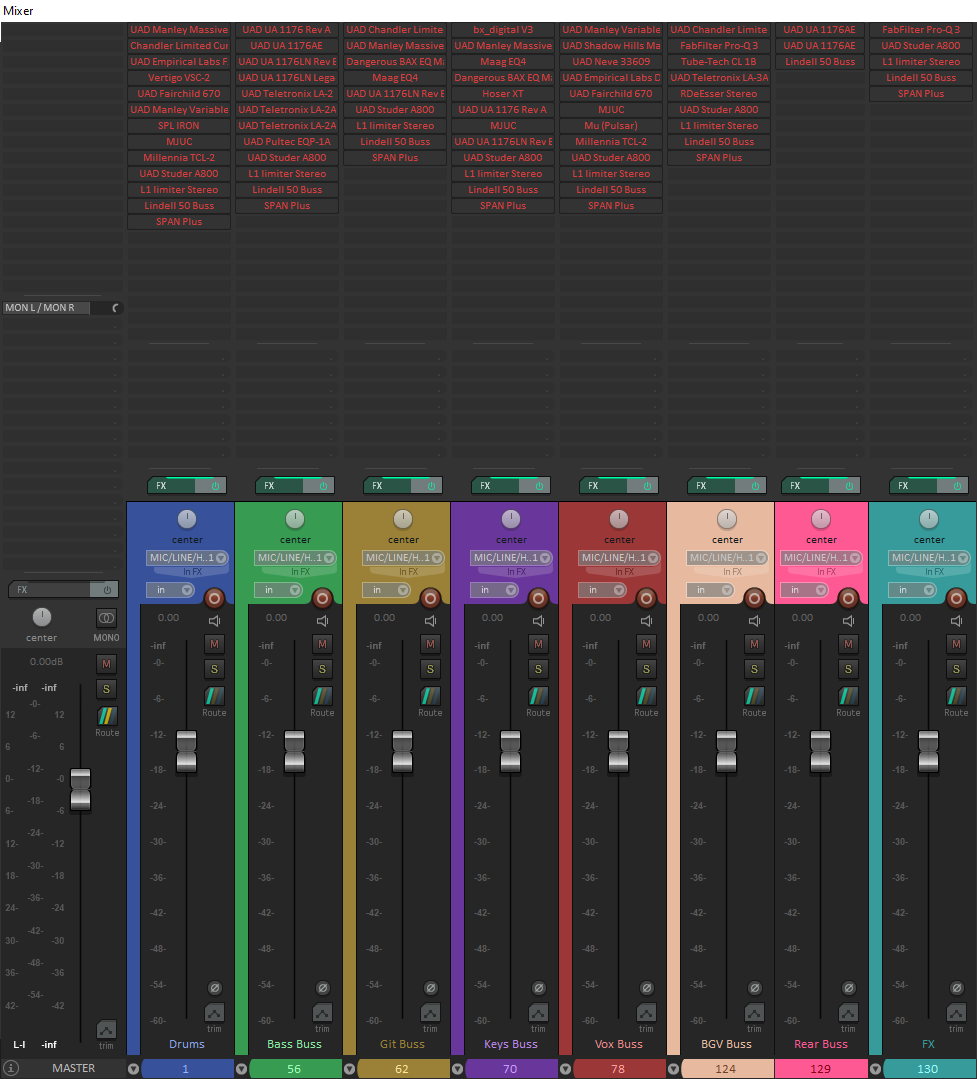977x1079 pixels.
Task: Open the Bass Buss MIC/LINE input dropdown
Action: tap(295, 557)
